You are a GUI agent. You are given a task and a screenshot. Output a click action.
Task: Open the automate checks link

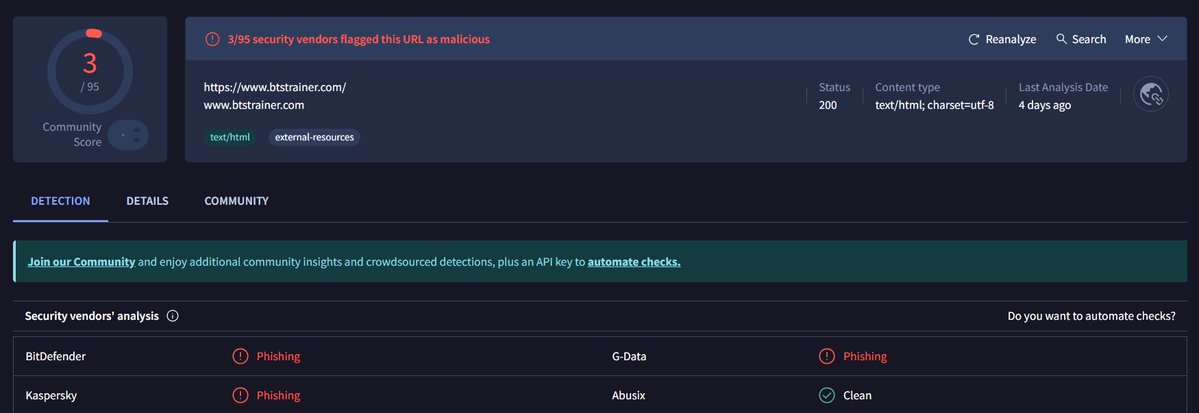point(634,262)
